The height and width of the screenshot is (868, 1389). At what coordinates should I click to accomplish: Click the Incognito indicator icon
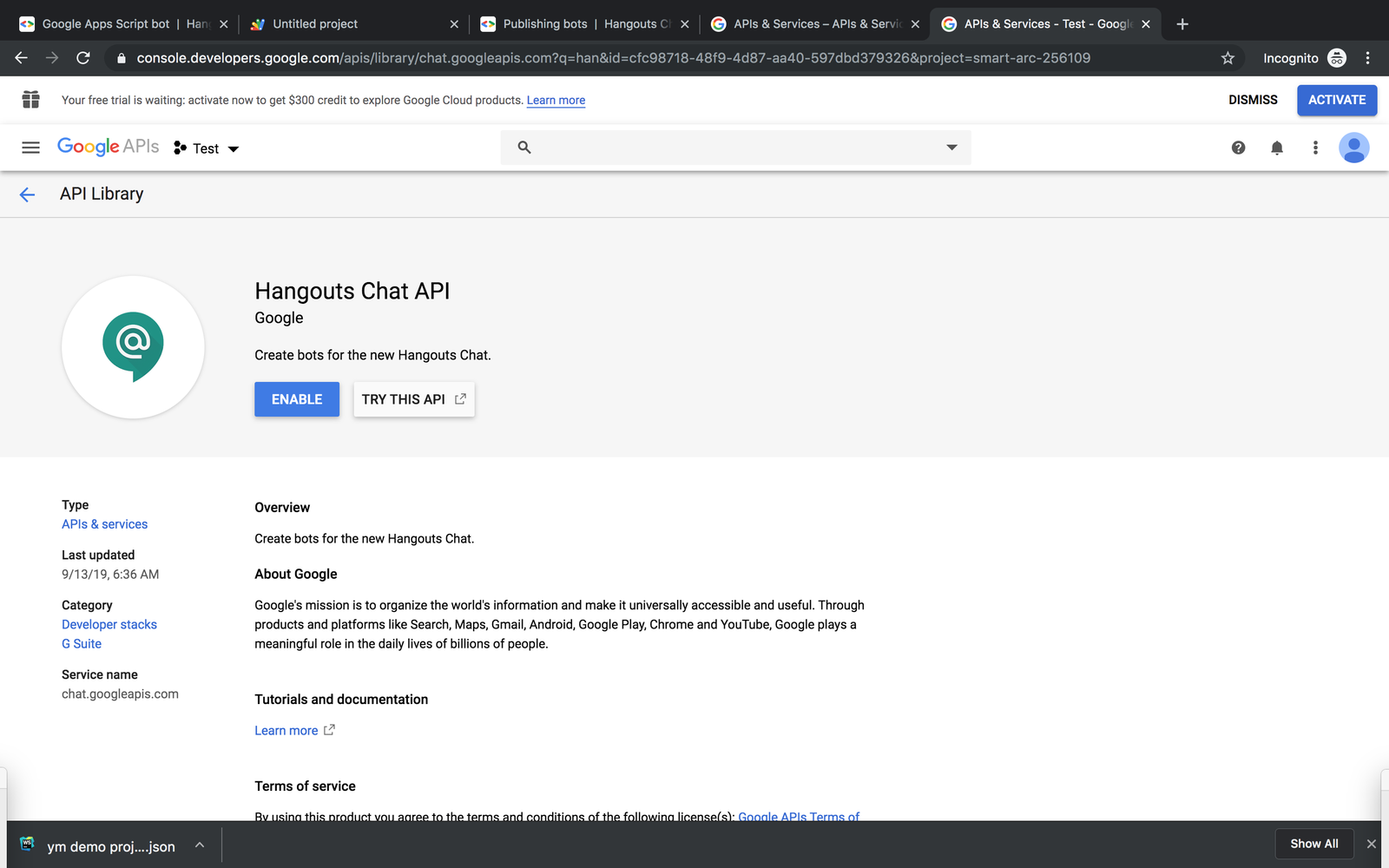point(1337,58)
